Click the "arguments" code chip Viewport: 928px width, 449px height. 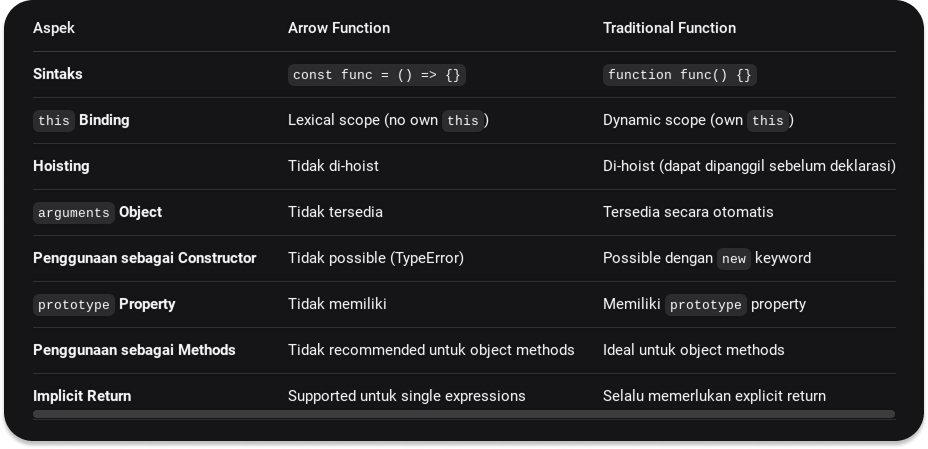click(74, 213)
